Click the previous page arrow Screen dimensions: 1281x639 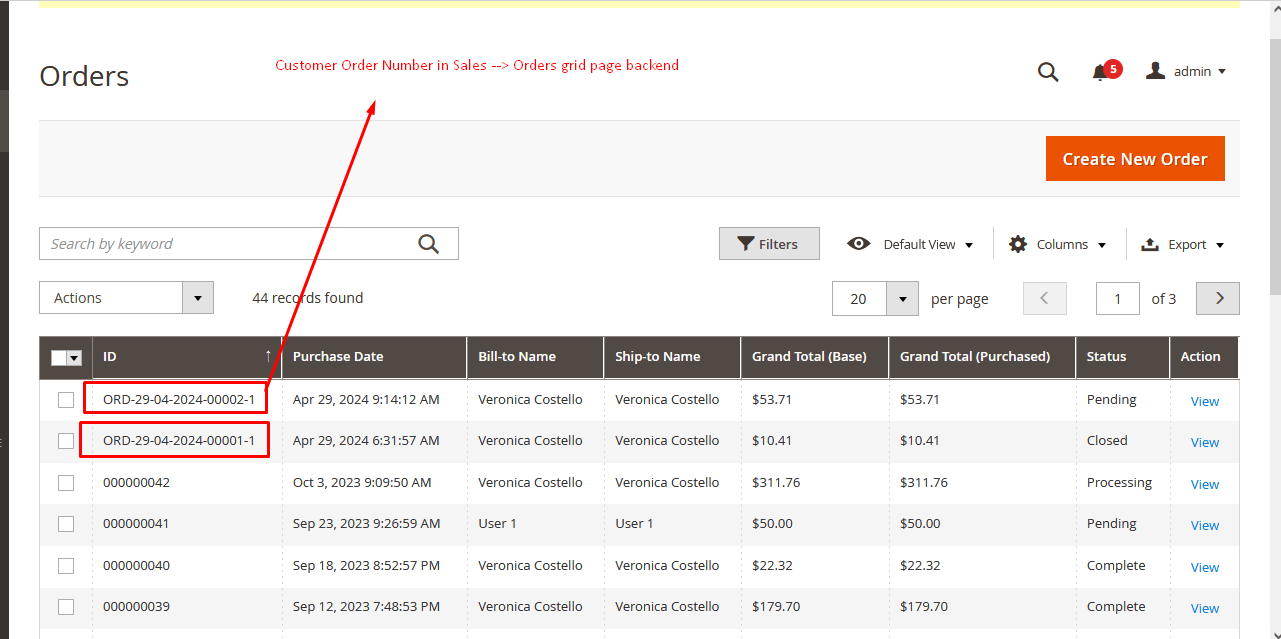1044,298
